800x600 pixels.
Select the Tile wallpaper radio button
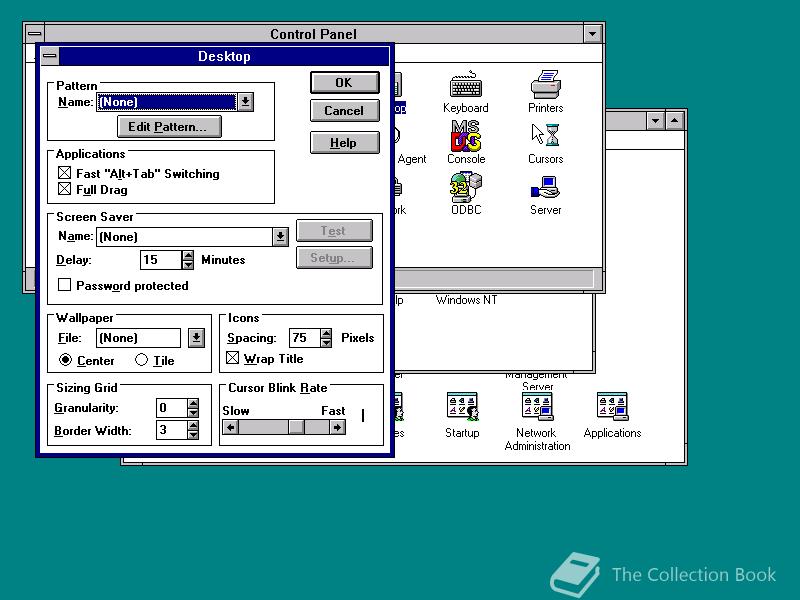[141, 360]
